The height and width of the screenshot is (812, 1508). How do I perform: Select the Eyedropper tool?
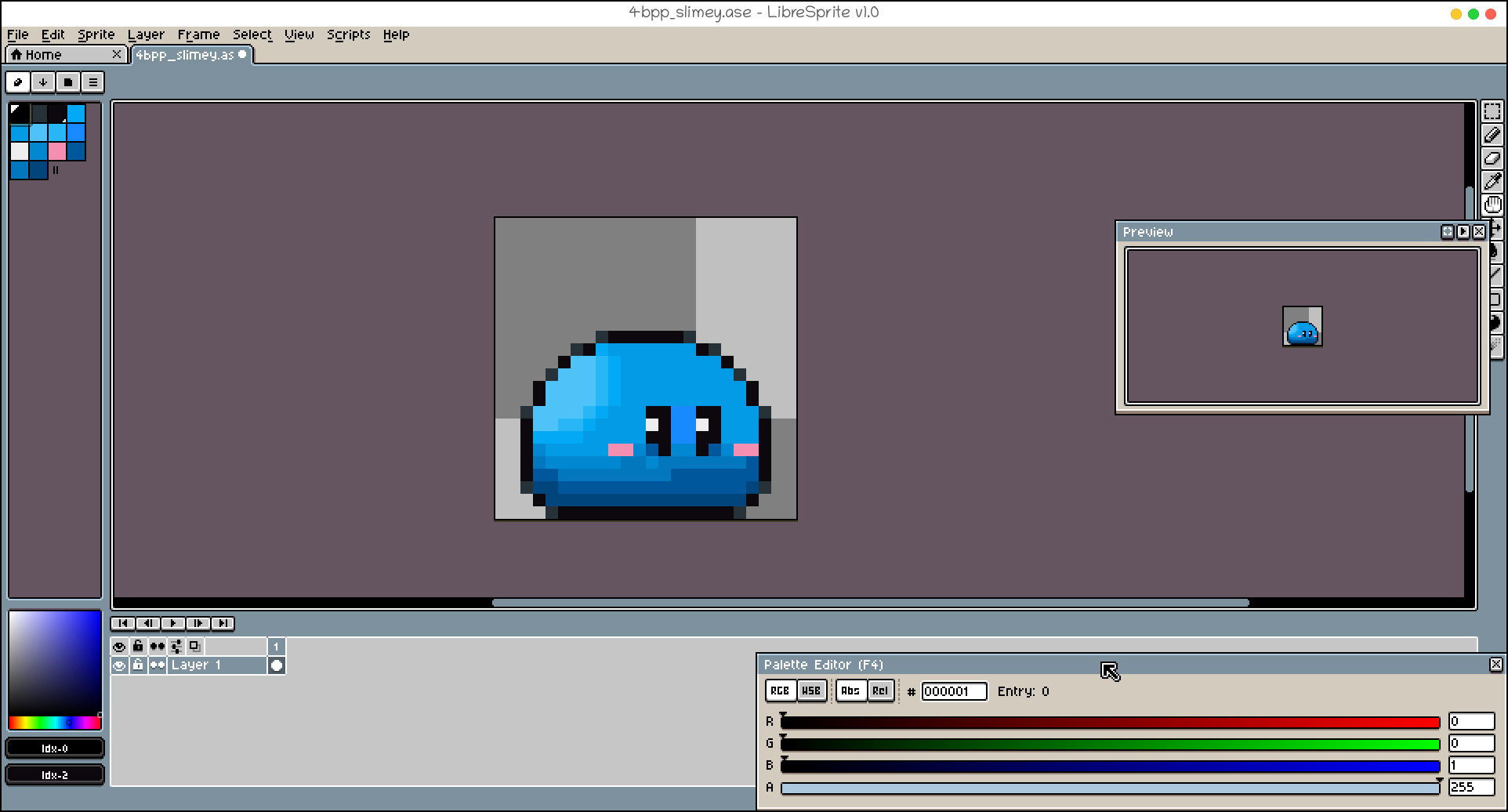[x=1492, y=182]
